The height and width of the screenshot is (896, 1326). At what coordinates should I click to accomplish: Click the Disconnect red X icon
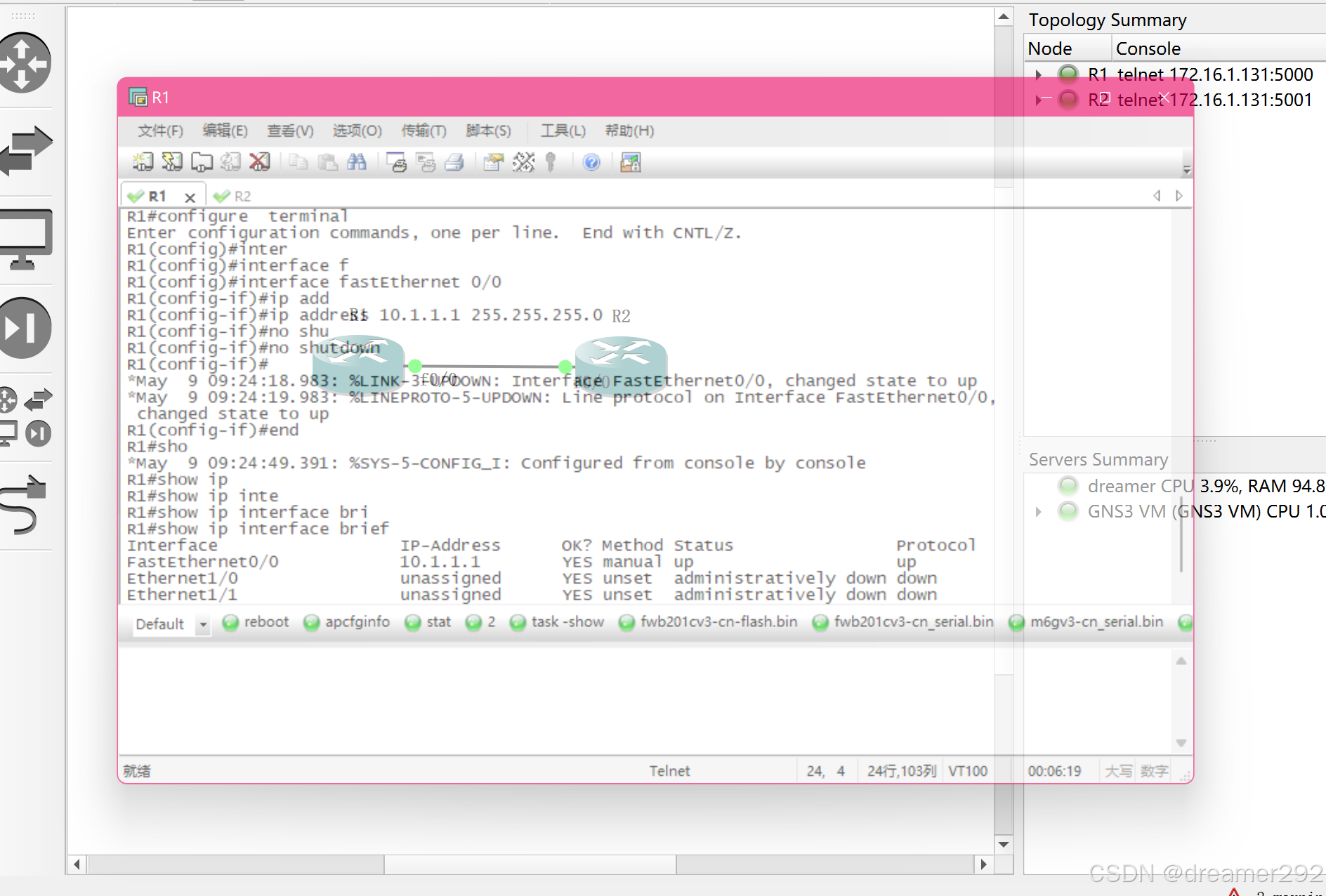coord(260,163)
